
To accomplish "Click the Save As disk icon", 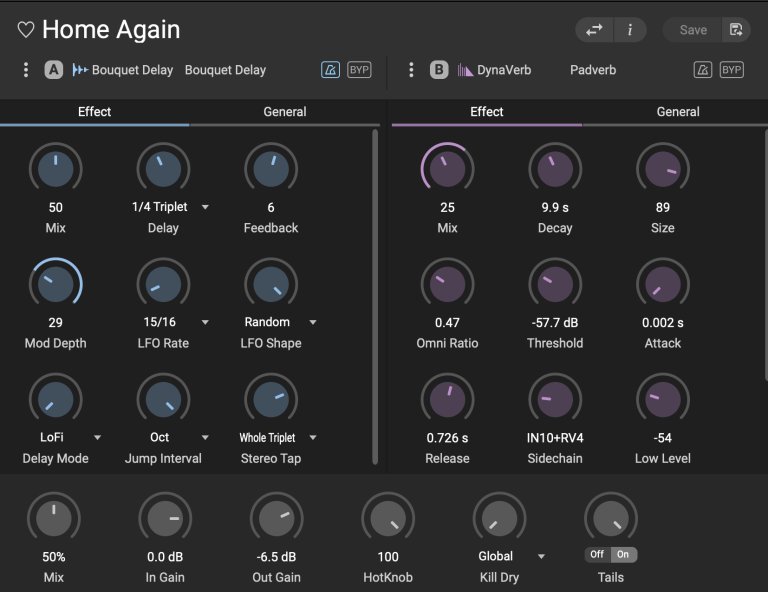I will click(x=736, y=30).
